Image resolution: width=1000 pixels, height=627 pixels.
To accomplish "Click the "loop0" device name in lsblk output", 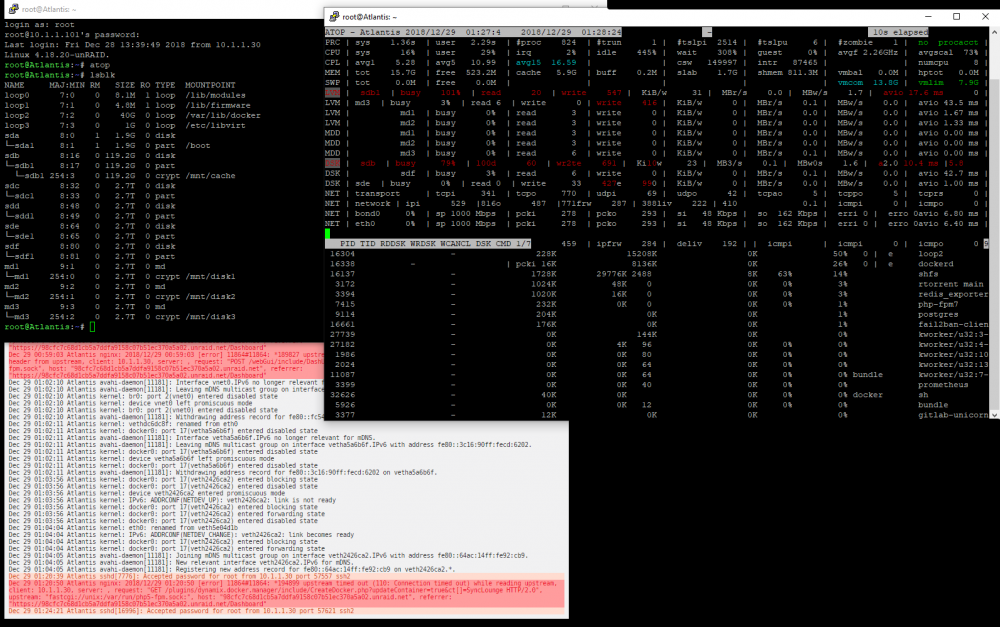I will point(17,95).
